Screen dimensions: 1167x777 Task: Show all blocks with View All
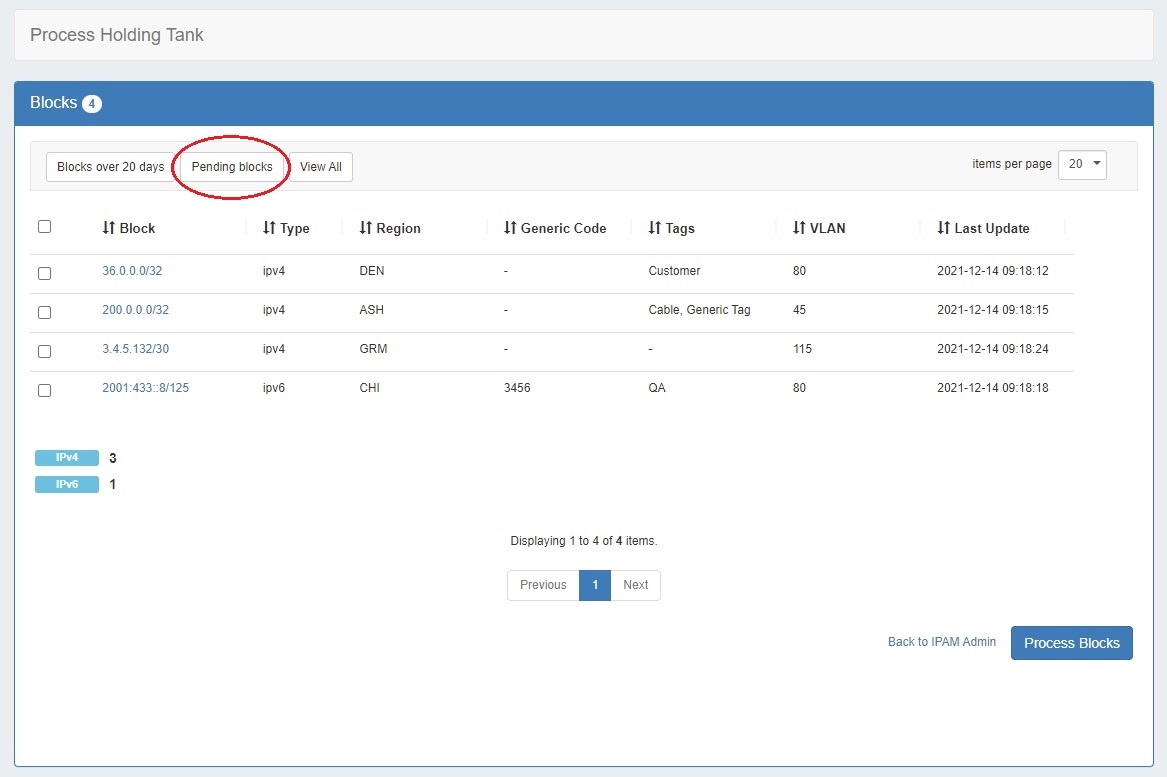tap(321, 167)
